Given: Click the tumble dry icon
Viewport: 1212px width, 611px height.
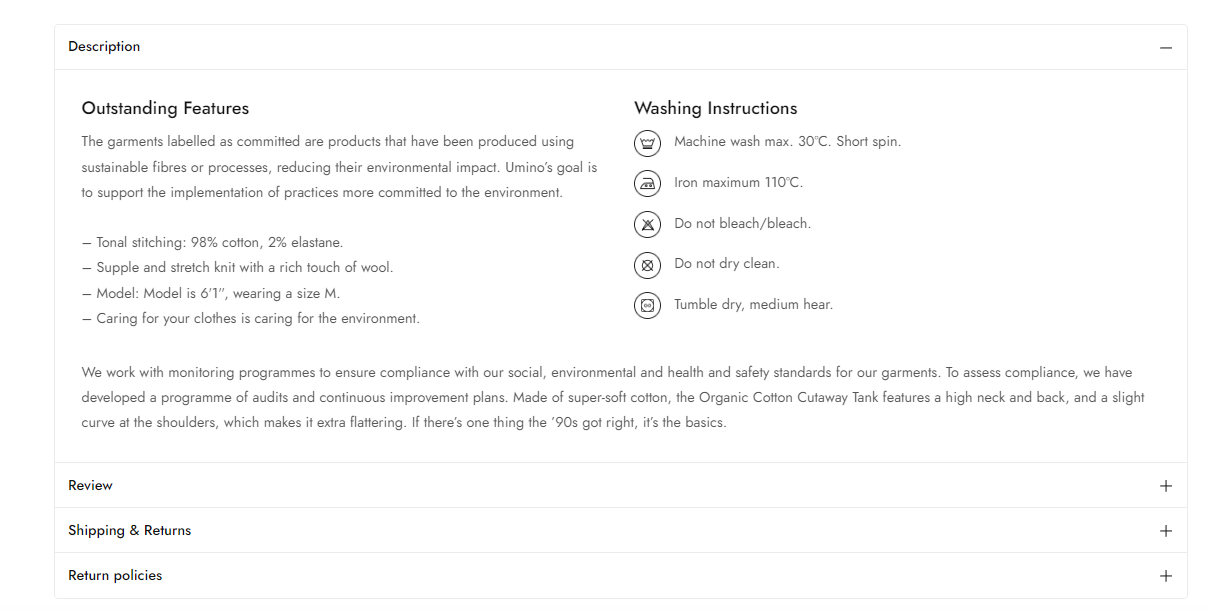Looking at the screenshot, I should 647,305.
